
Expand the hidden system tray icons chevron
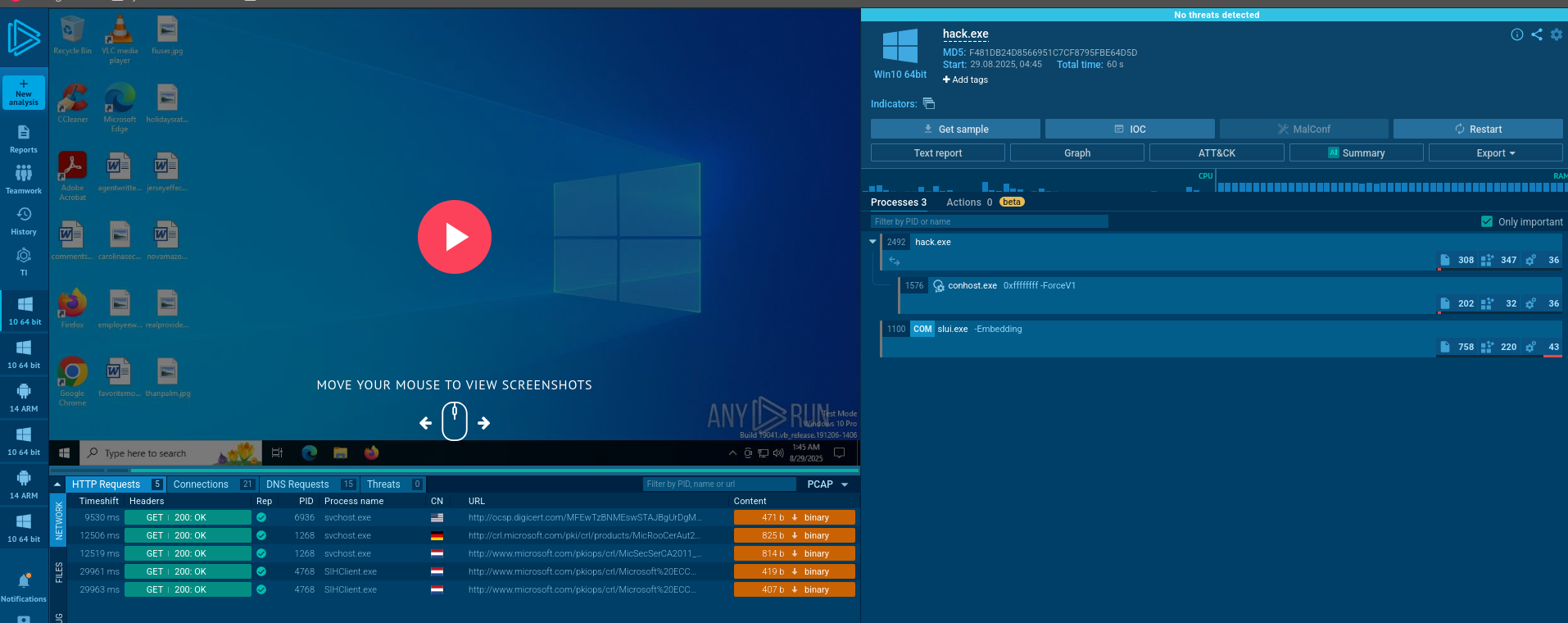tap(732, 452)
